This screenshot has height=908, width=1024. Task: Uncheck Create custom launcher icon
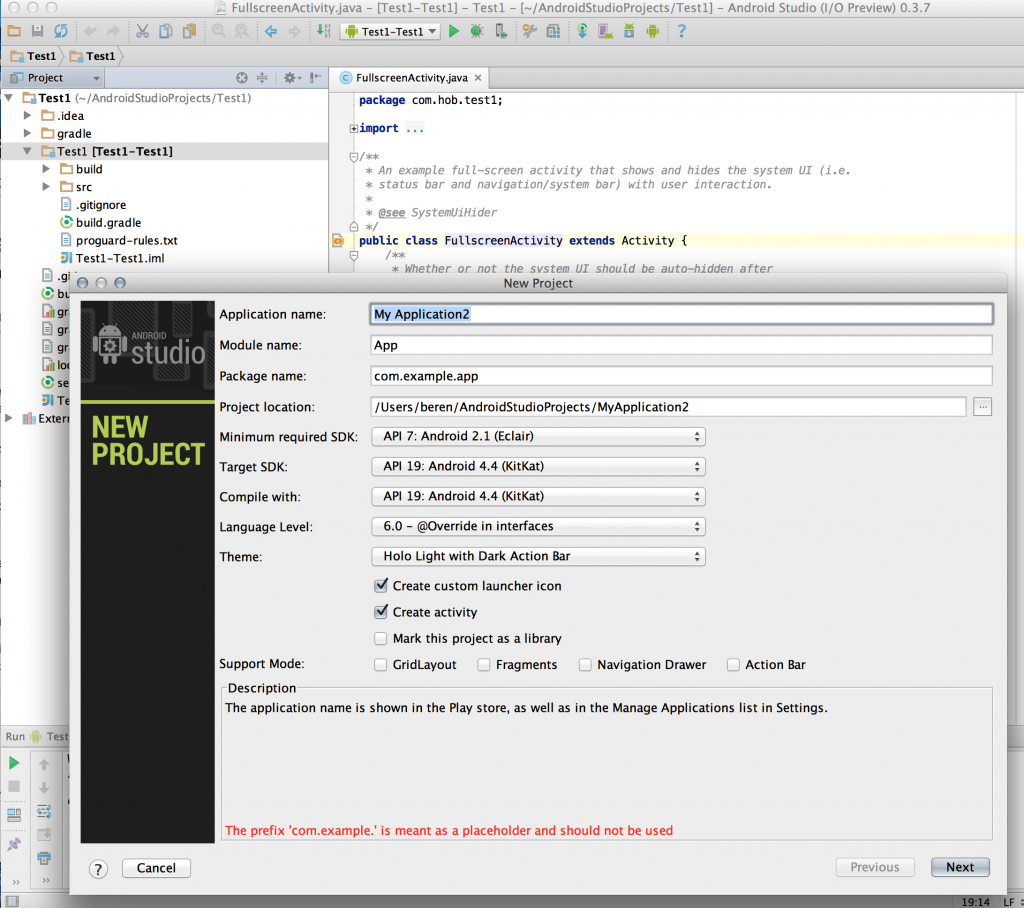point(381,587)
